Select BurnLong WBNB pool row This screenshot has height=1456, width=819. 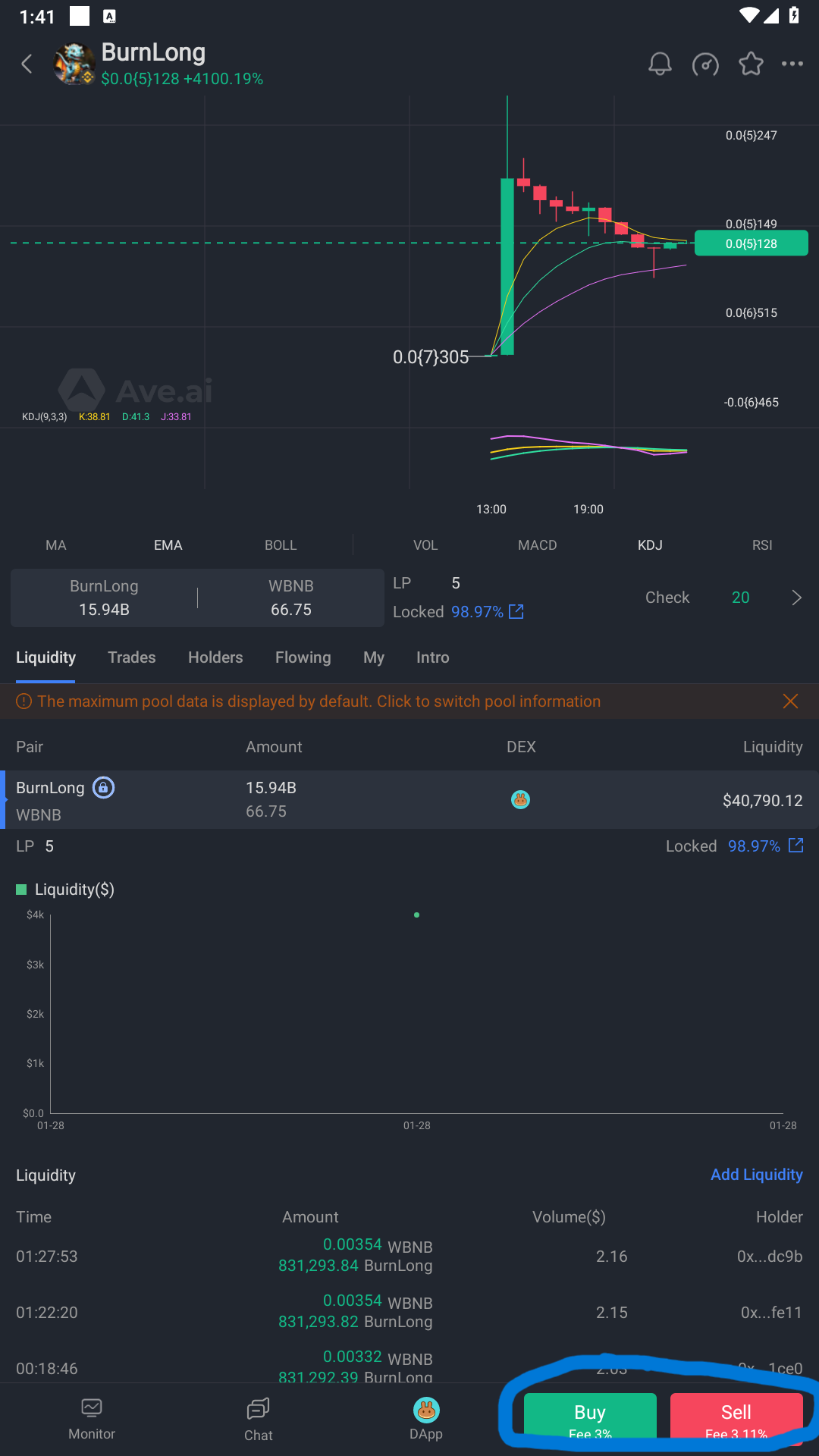pos(409,800)
